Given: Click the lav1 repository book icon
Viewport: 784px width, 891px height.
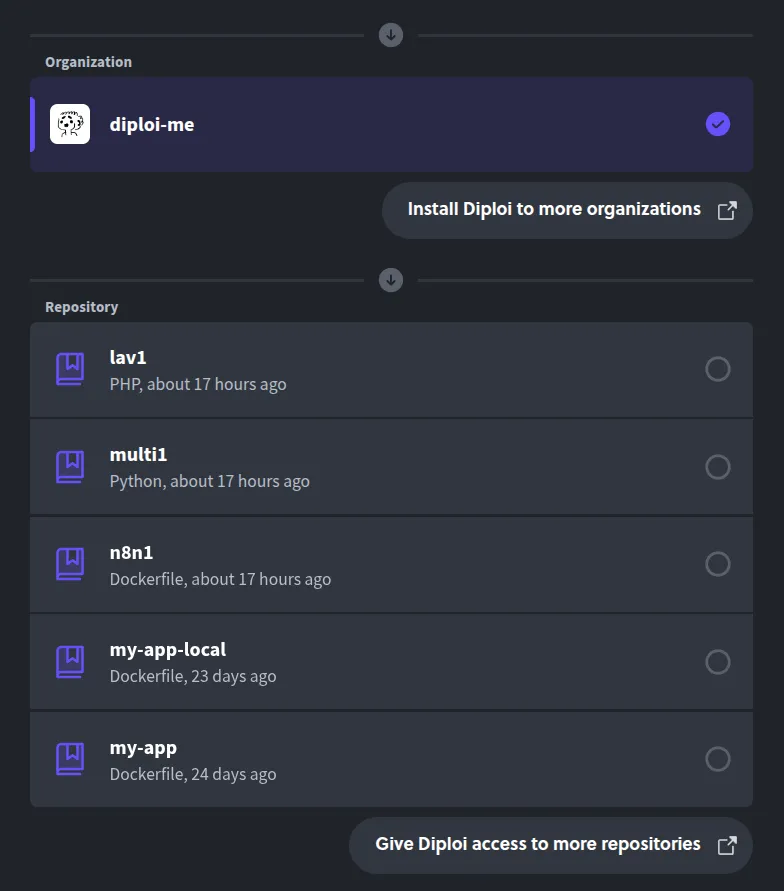Looking at the screenshot, I should 70,369.
